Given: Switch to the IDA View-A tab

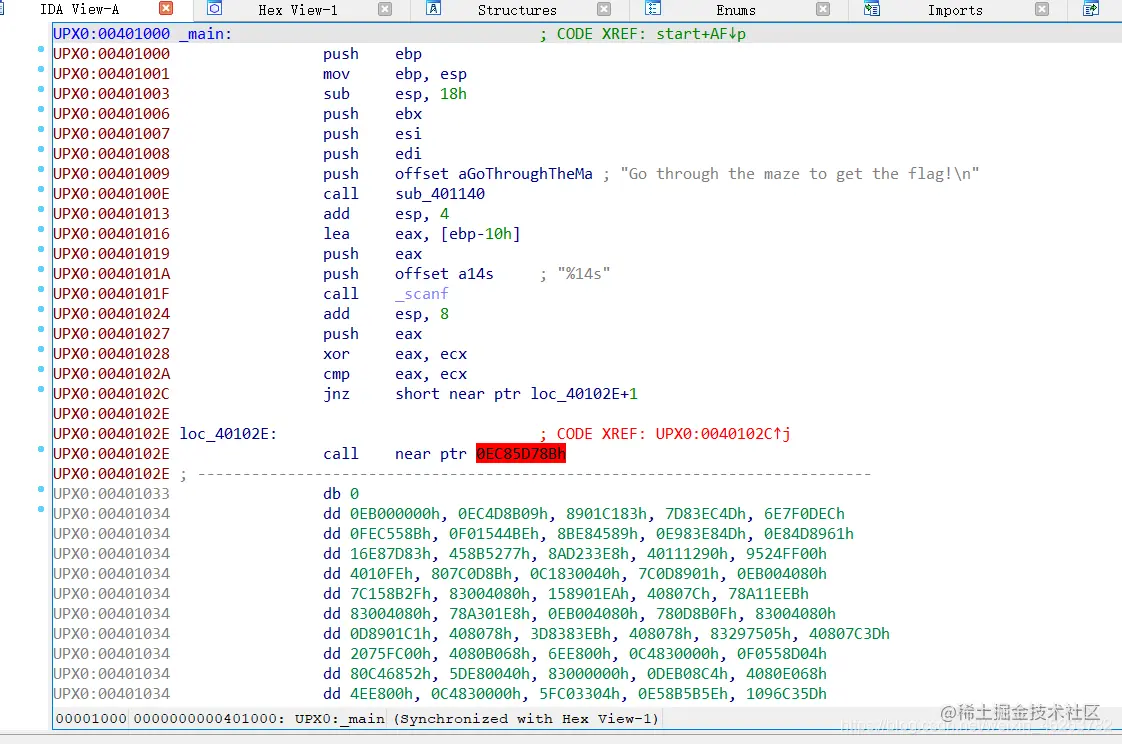Looking at the screenshot, I should click(79, 9).
